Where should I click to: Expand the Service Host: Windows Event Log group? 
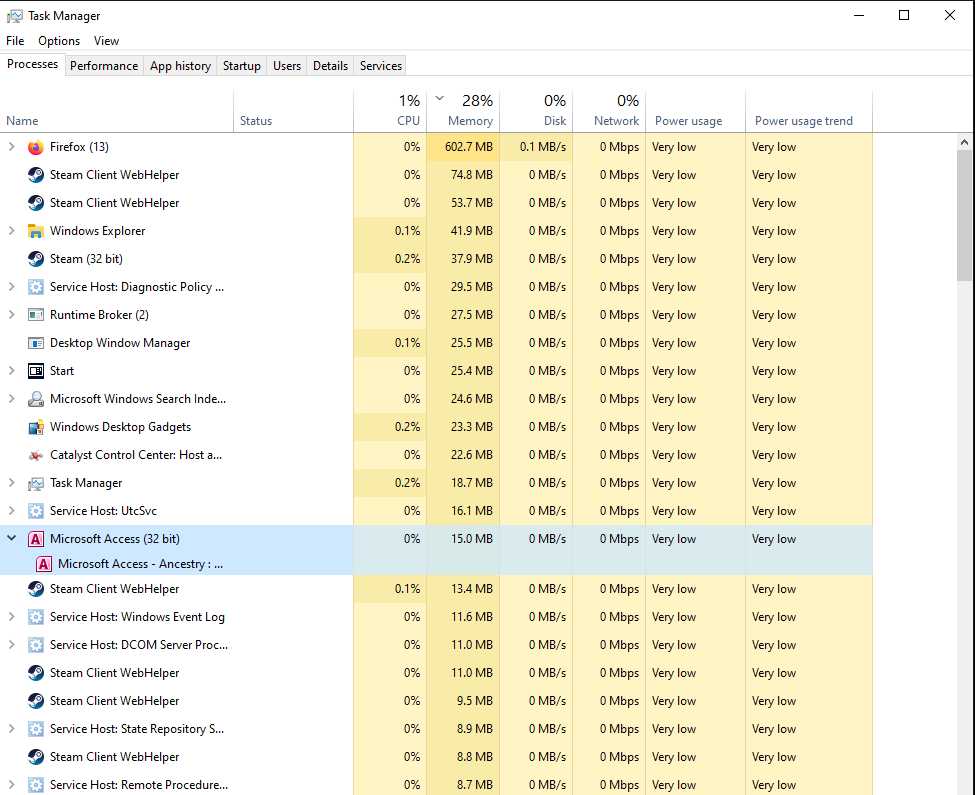pyautogui.click(x=11, y=617)
